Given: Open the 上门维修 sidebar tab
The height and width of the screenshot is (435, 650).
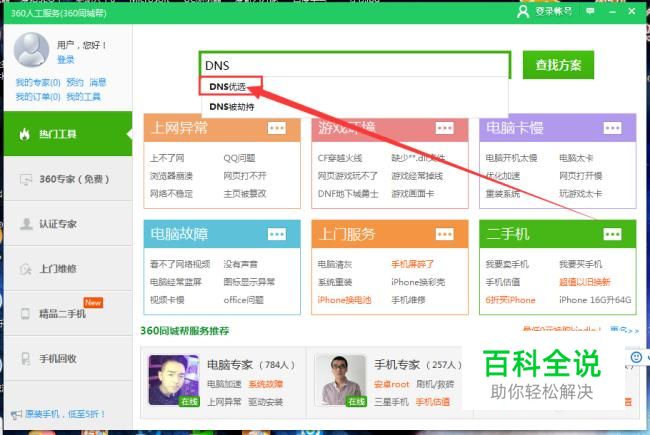Looking at the screenshot, I should click(68, 269).
